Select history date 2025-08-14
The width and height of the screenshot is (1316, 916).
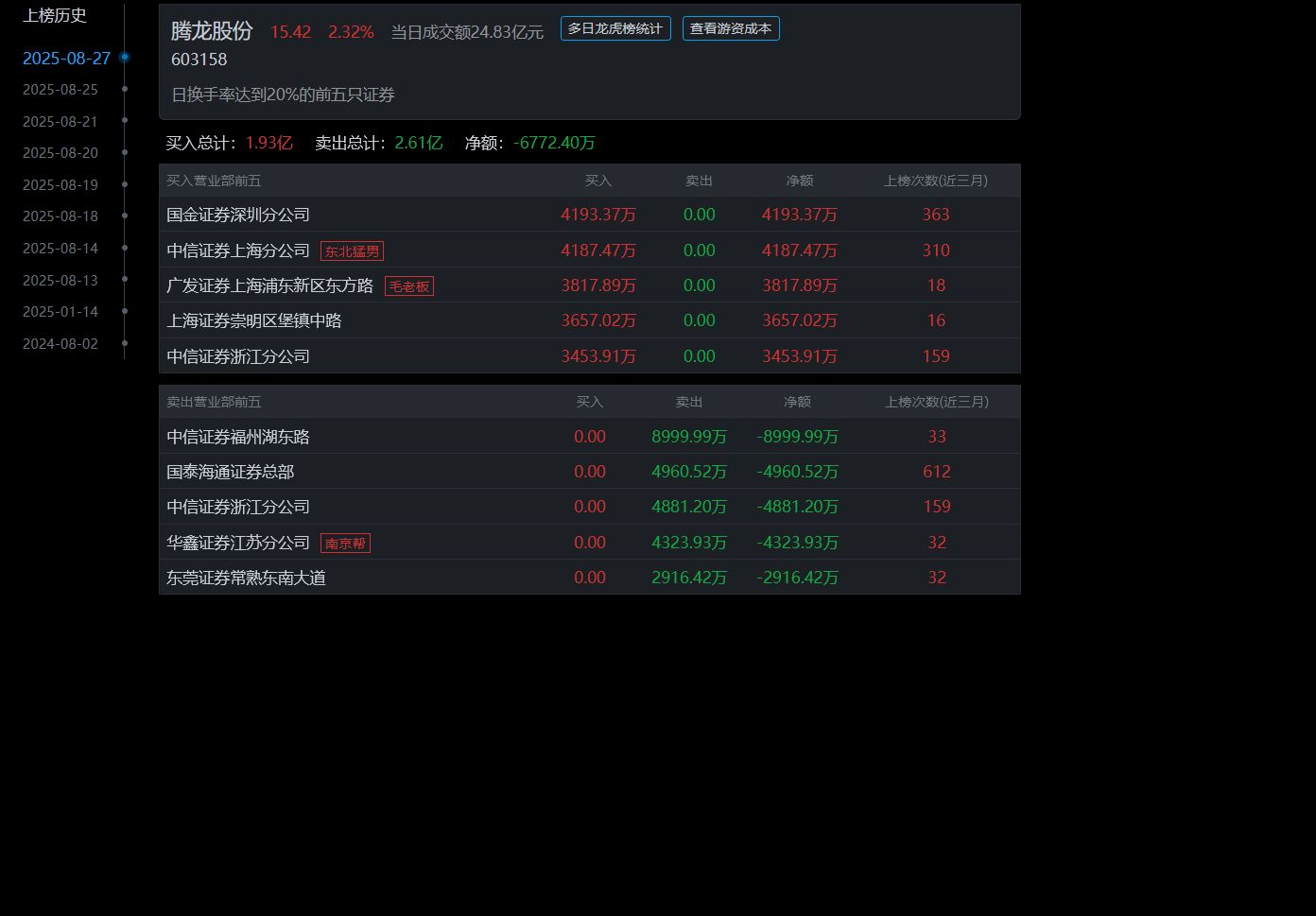[61, 249]
